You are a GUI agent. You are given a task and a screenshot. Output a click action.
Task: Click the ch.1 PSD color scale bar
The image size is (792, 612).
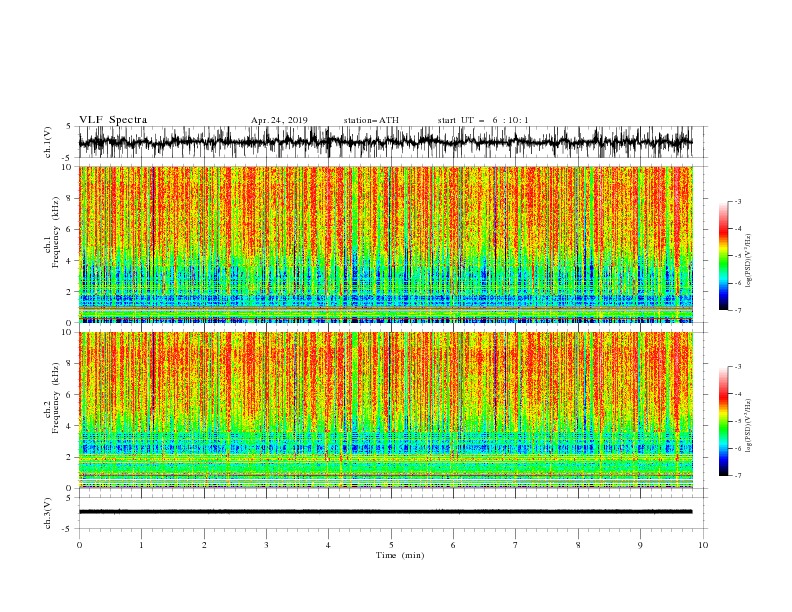pos(724,256)
